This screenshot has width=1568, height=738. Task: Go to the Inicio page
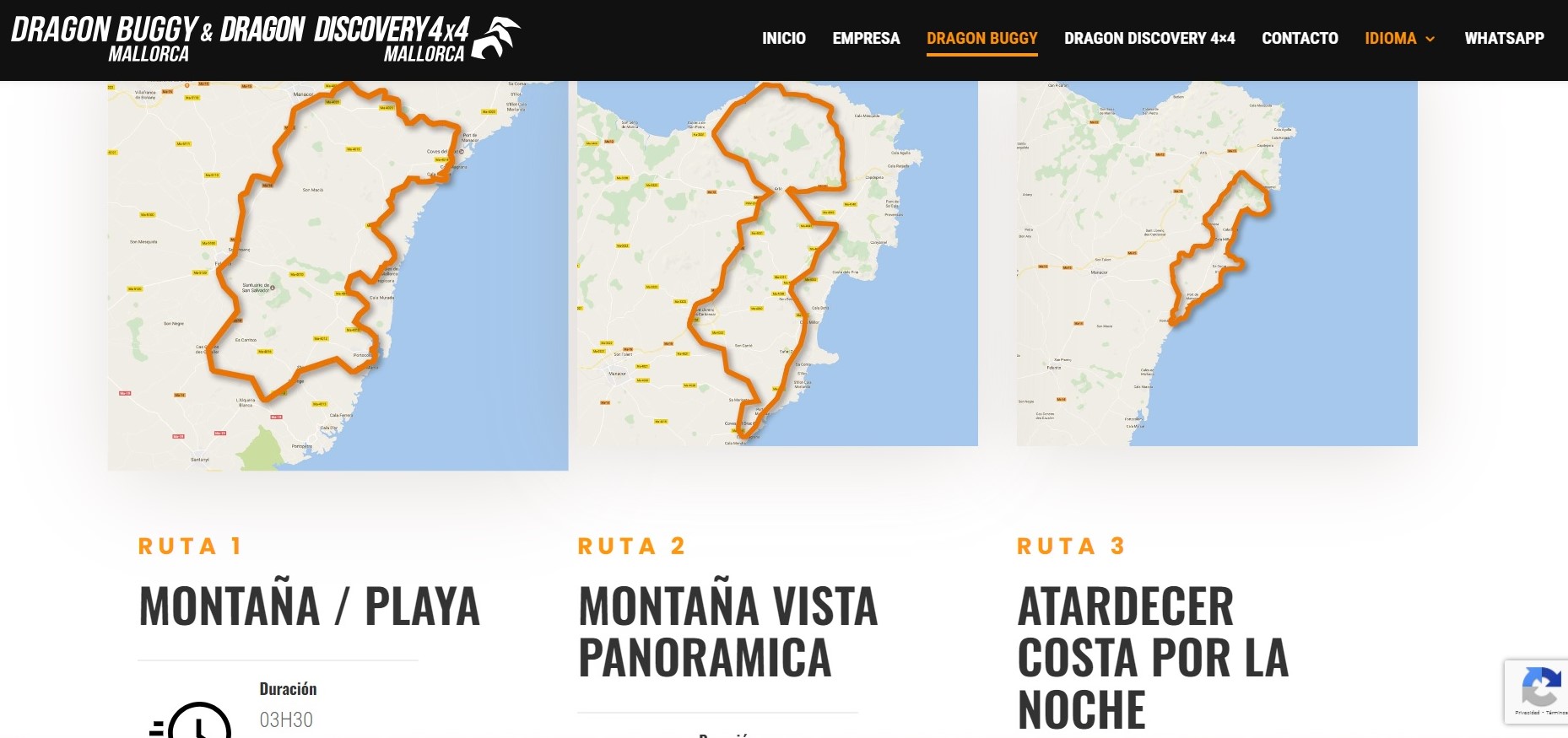click(784, 38)
